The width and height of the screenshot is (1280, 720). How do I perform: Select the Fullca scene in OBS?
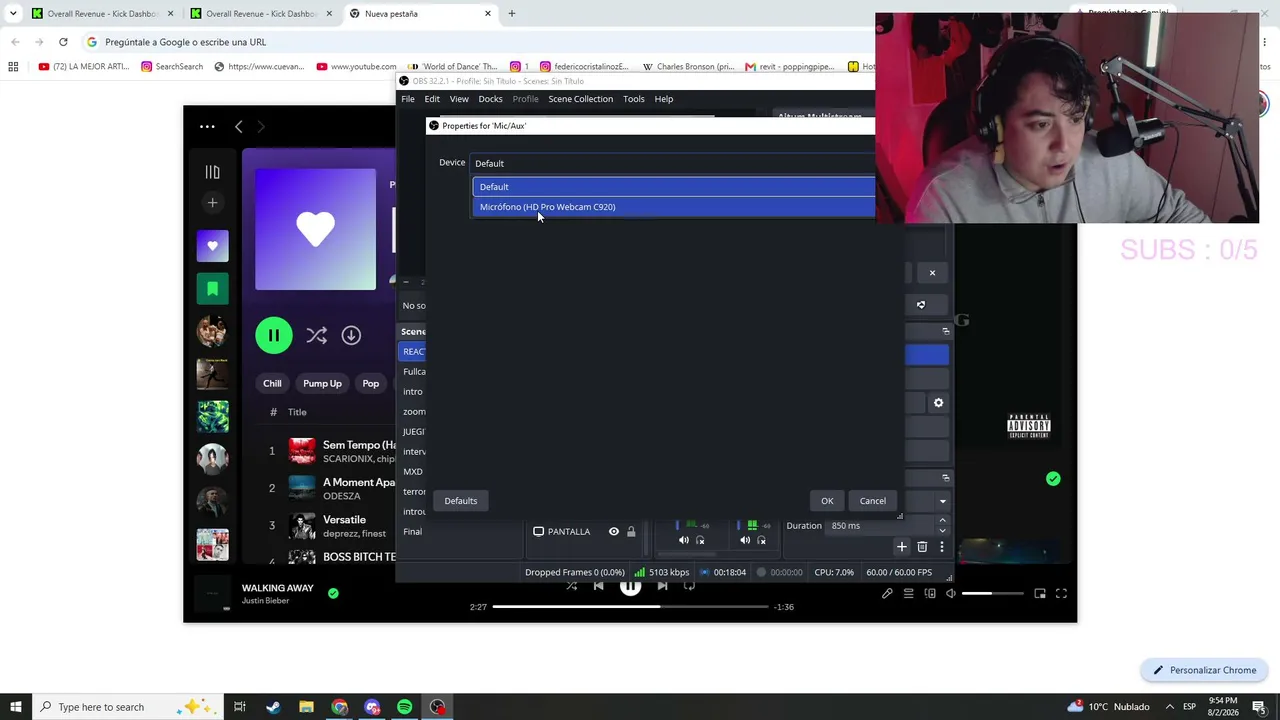[x=414, y=372]
